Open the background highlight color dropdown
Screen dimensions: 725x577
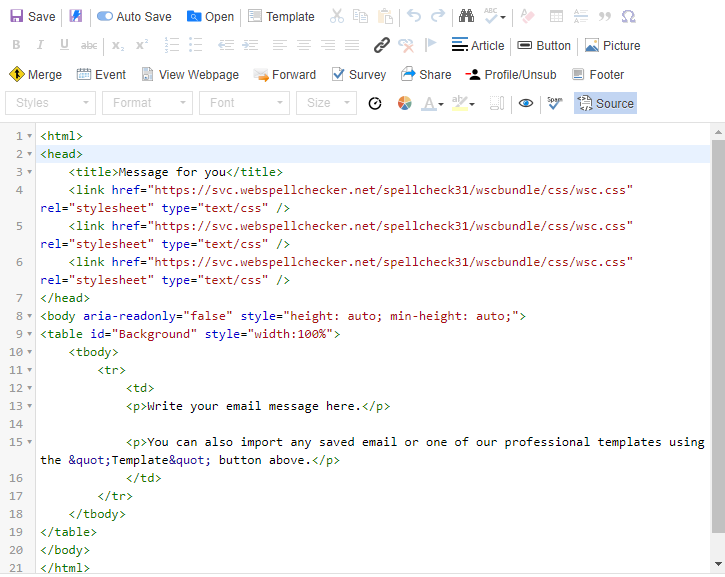pyautogui.click(x=463, y=103)
